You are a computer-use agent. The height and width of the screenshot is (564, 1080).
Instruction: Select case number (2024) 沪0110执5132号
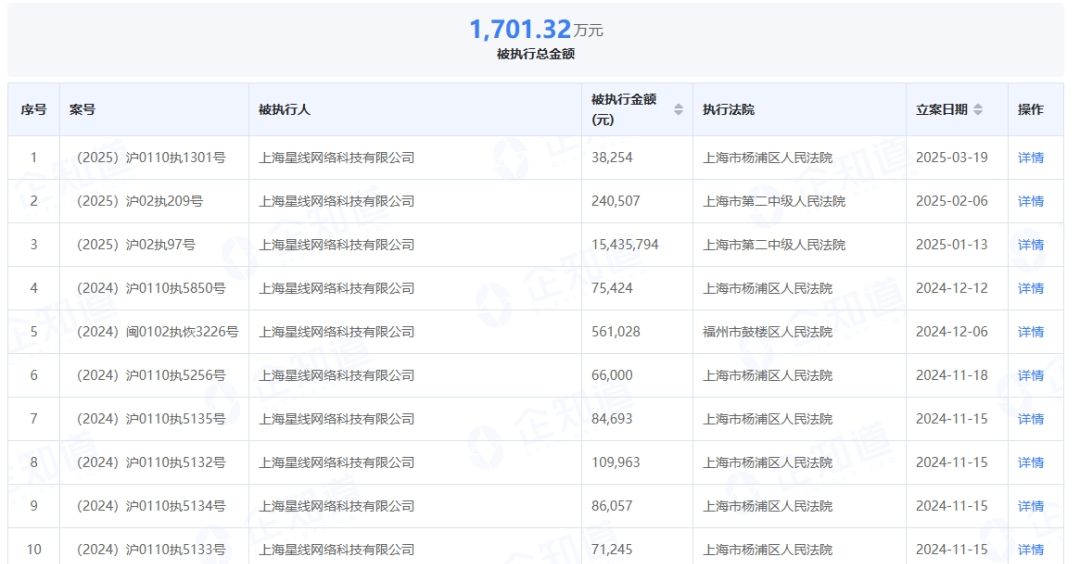(149, 462)
